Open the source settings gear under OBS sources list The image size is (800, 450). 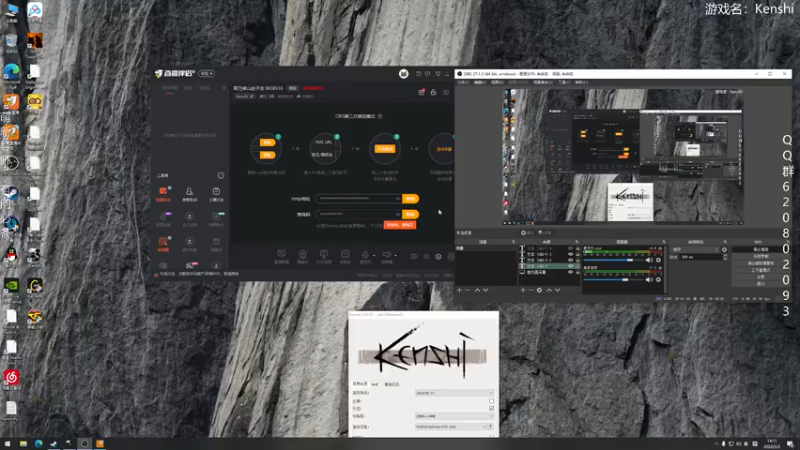coord(539,290)
